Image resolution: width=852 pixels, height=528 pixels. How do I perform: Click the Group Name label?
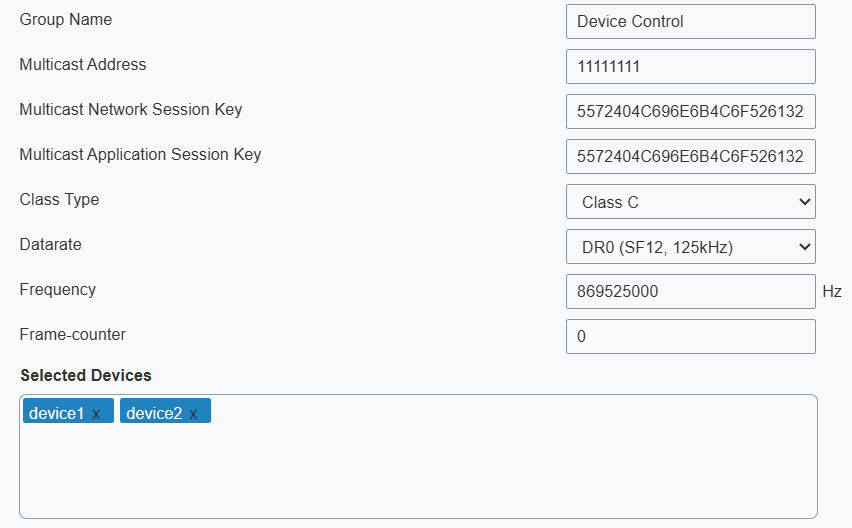point(66,20)
